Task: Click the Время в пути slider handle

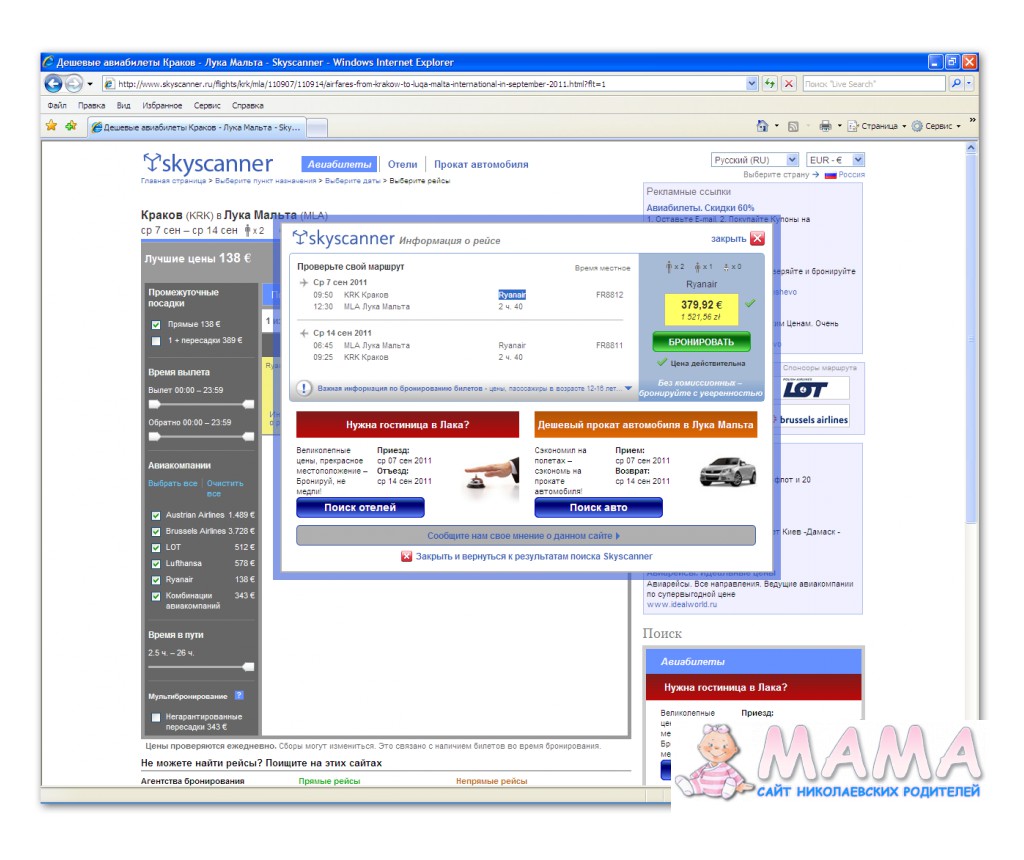Action: 249,666
